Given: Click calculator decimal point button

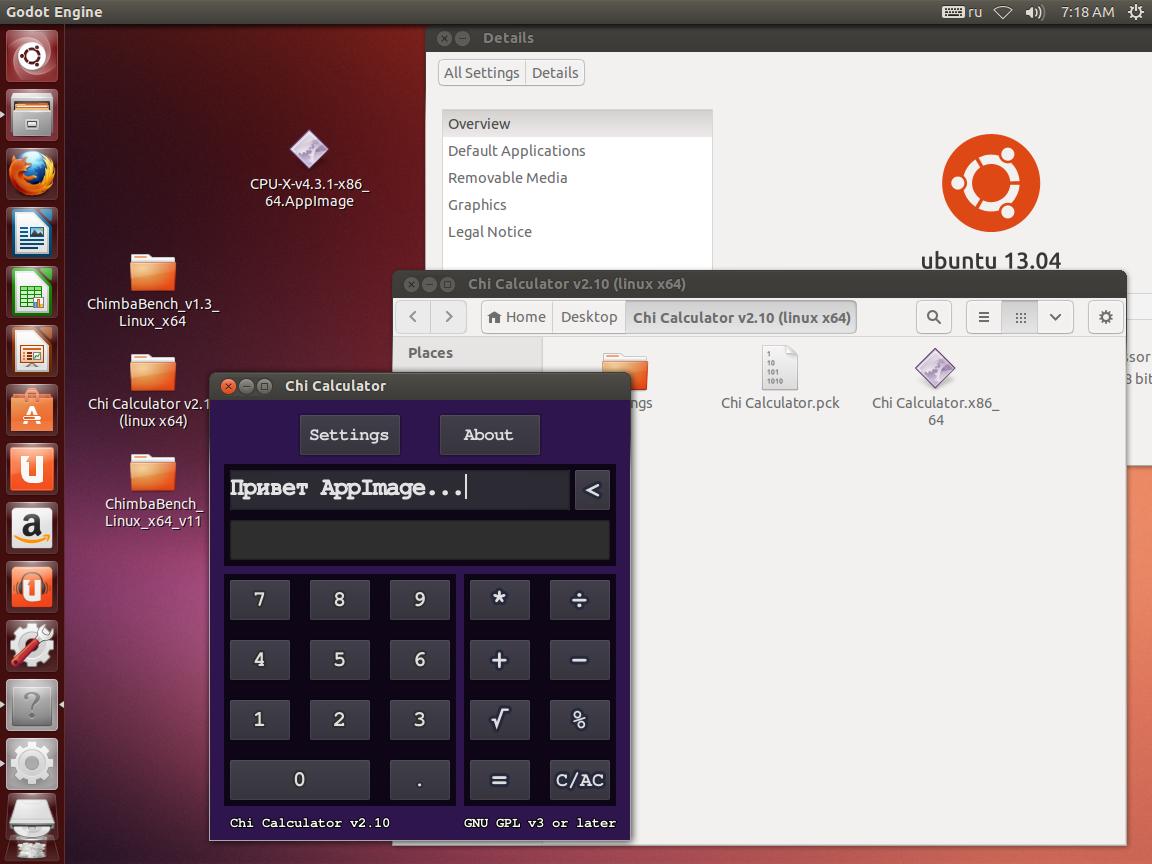Looking at the screenshot, I should click(420, 780).
